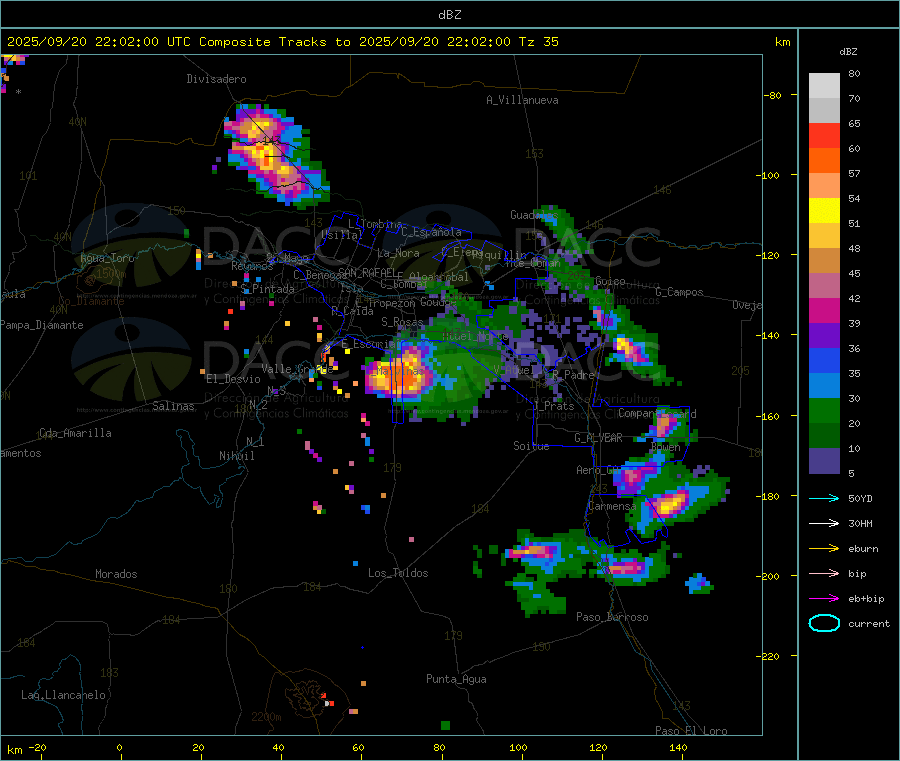
Task: Click the '-160' tick on the right axis
Action: point(770,416)
